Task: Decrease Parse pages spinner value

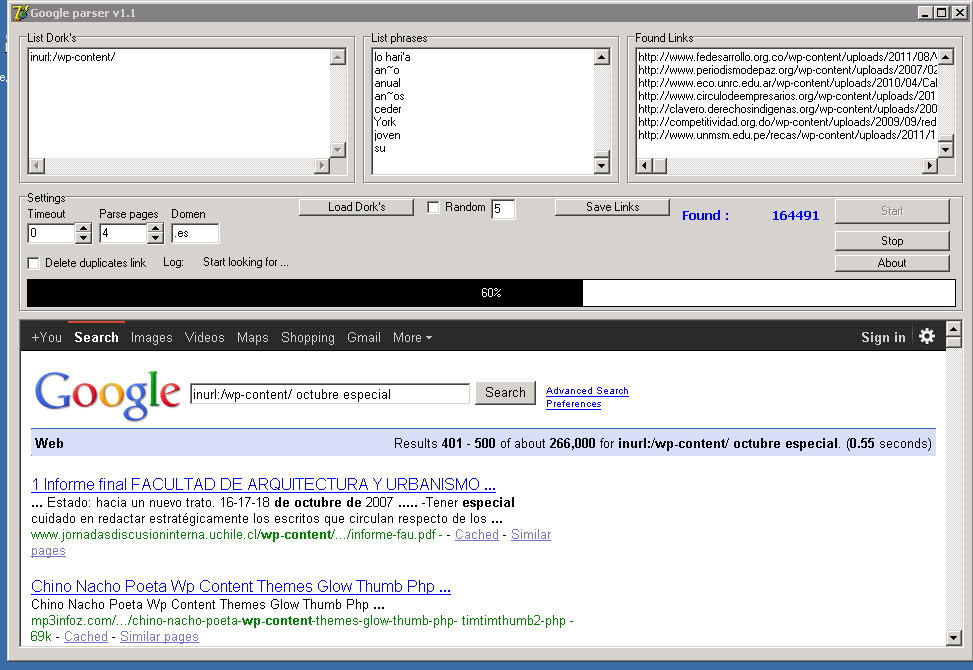Action: point(155,238)
